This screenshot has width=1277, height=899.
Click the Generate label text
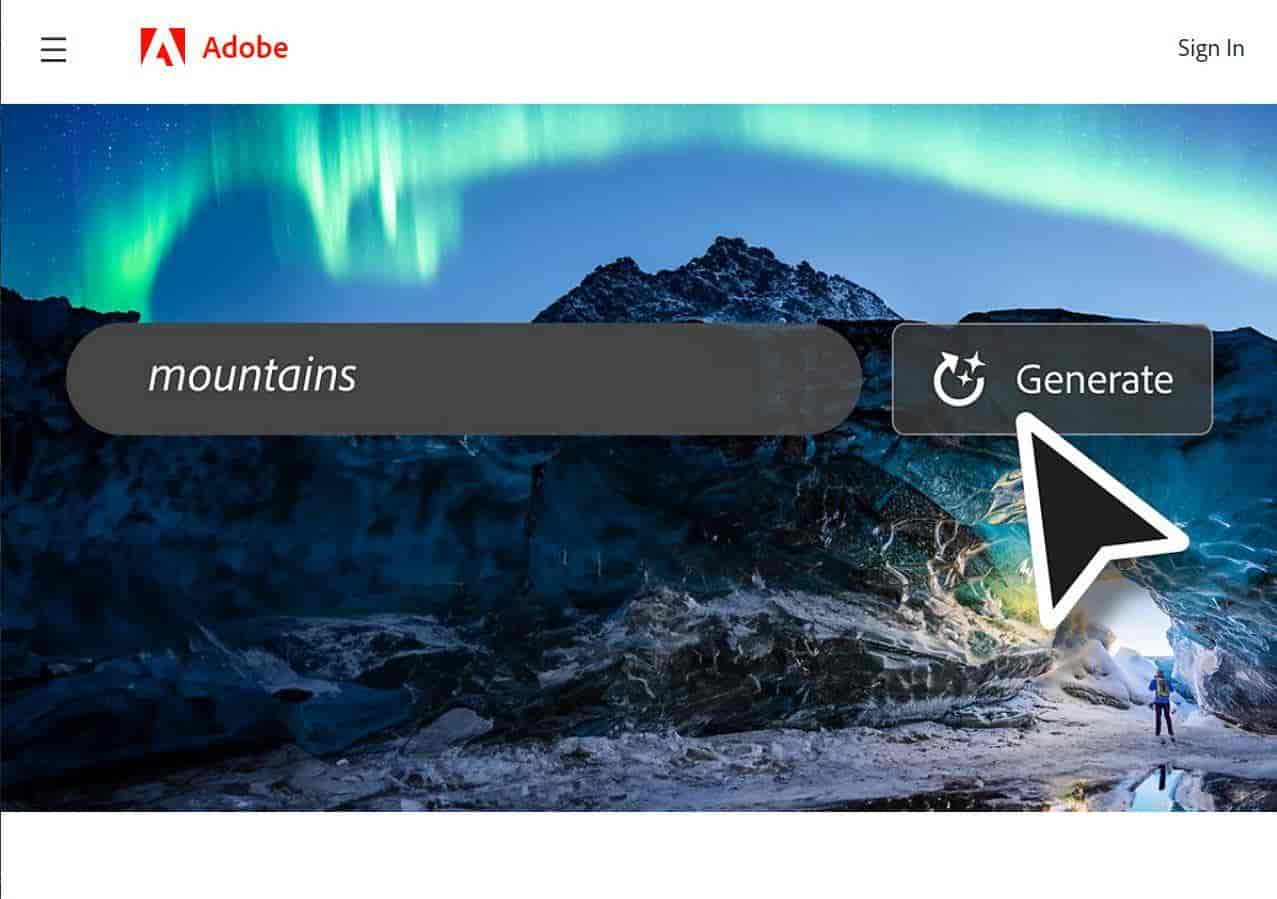(x=1094, y=380)
